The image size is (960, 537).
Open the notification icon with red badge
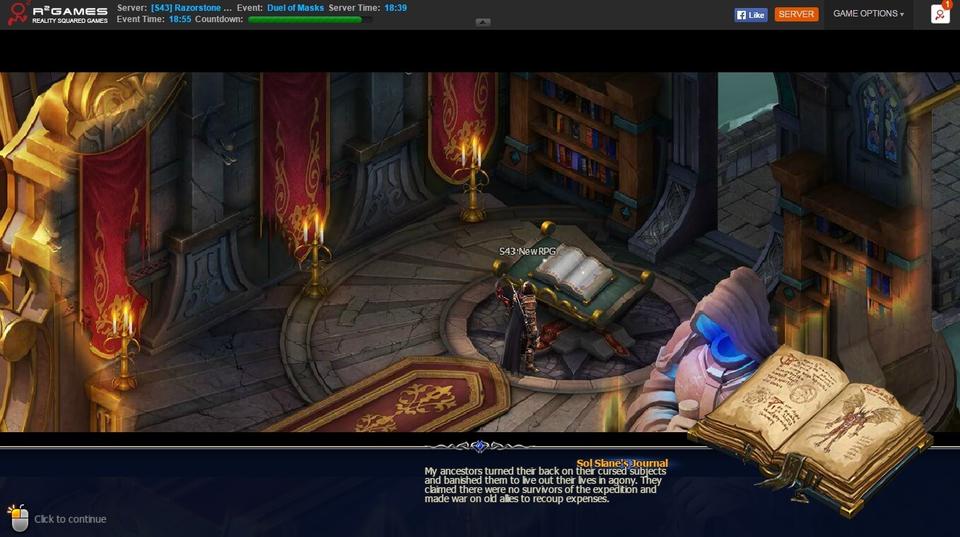click(940, 13)
